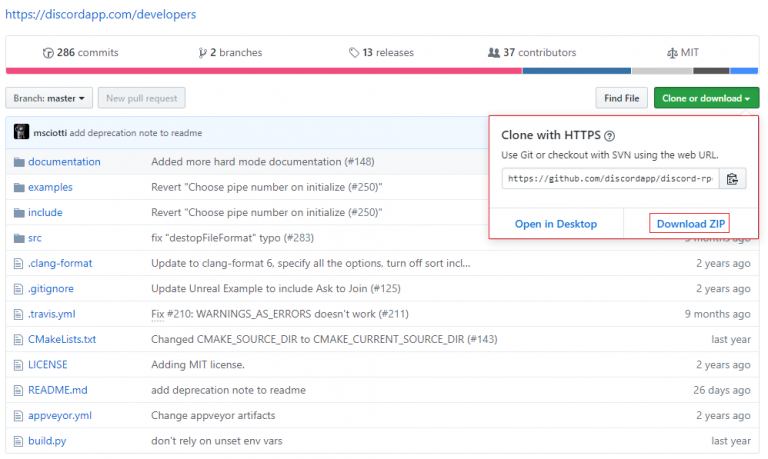Image resolution: width=768 pixels, height=459 pixels.
Task: Click the releases tag icon
Action: (x=354, y=52)
